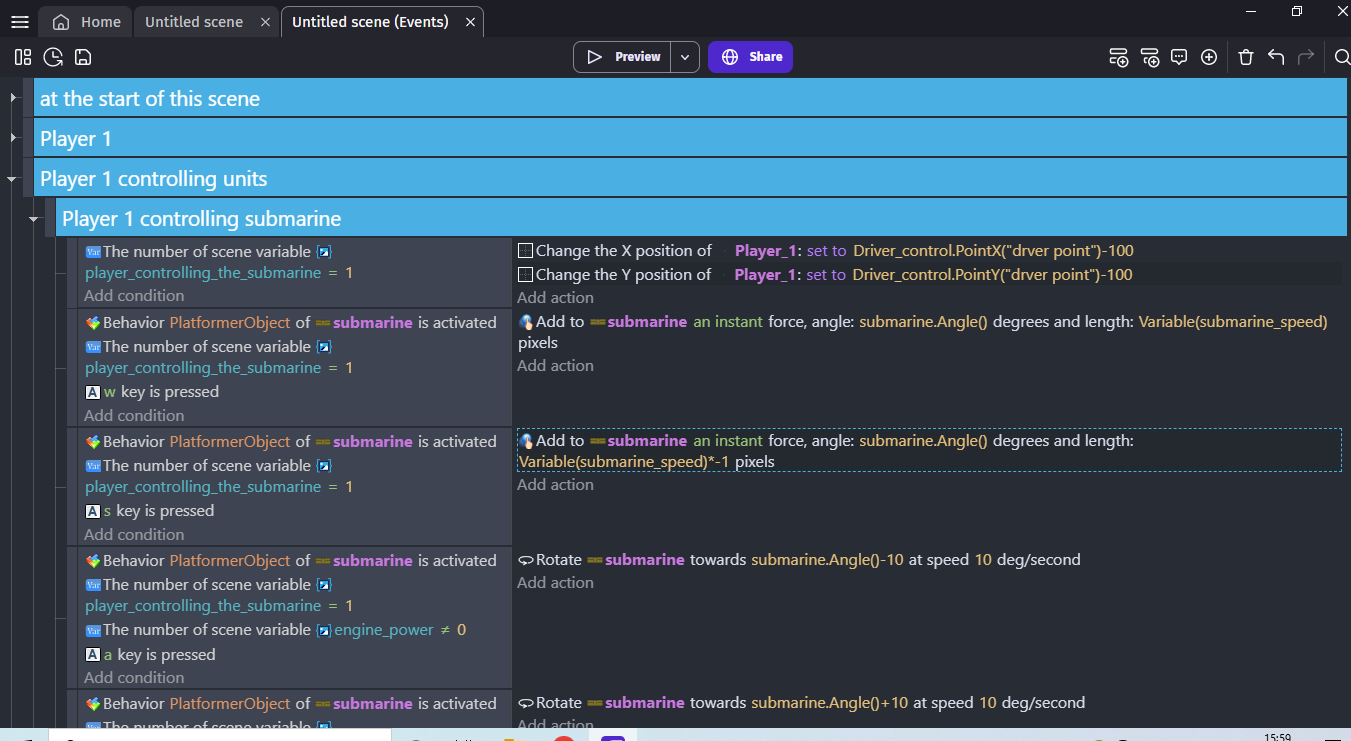Image resolution: width=1351 pixels, height=741 pixels.
Task: Click the purple Share button
Action: (x=751, y=57)
